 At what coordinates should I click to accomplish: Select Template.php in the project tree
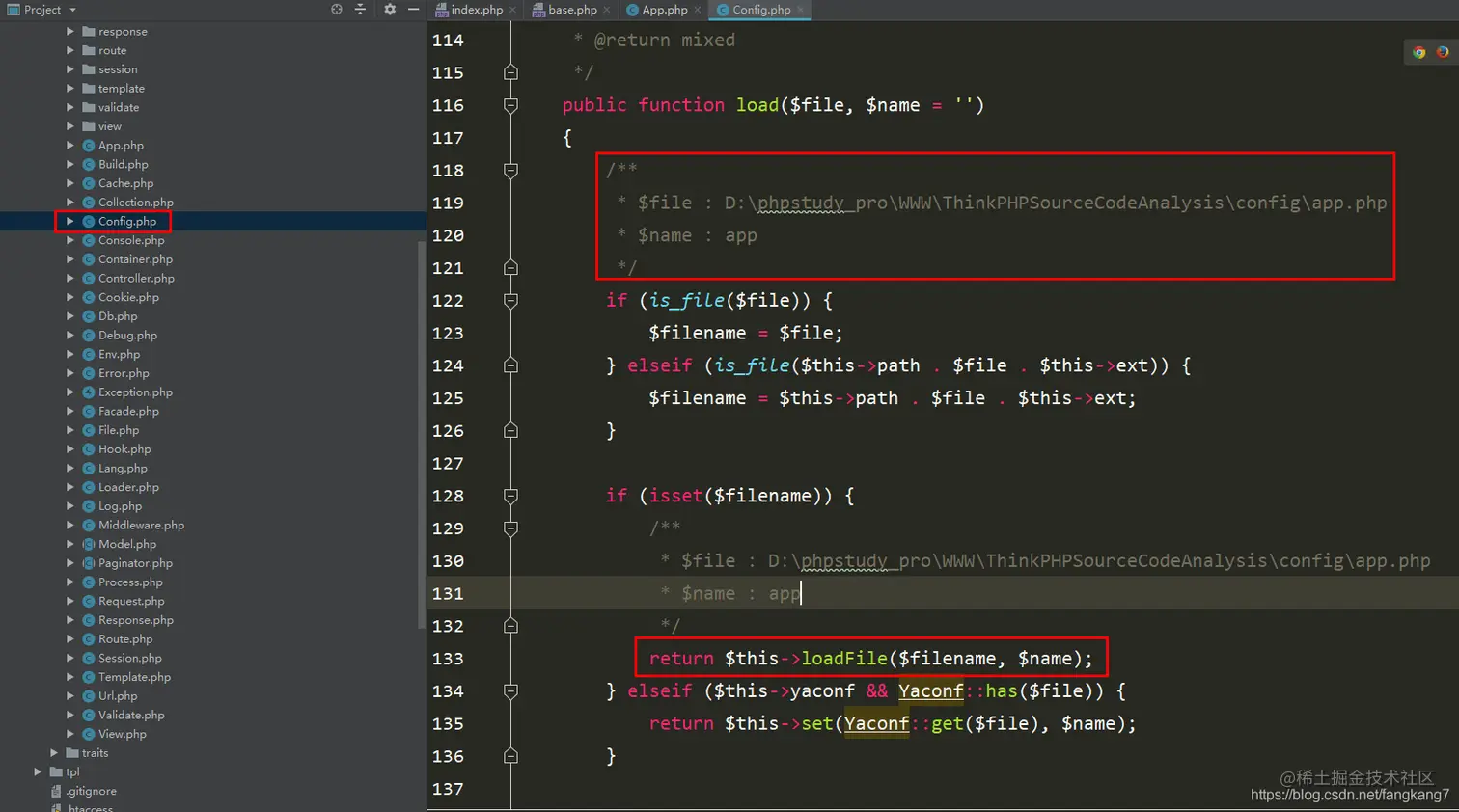pyautogui.click(x=134, y=677)
